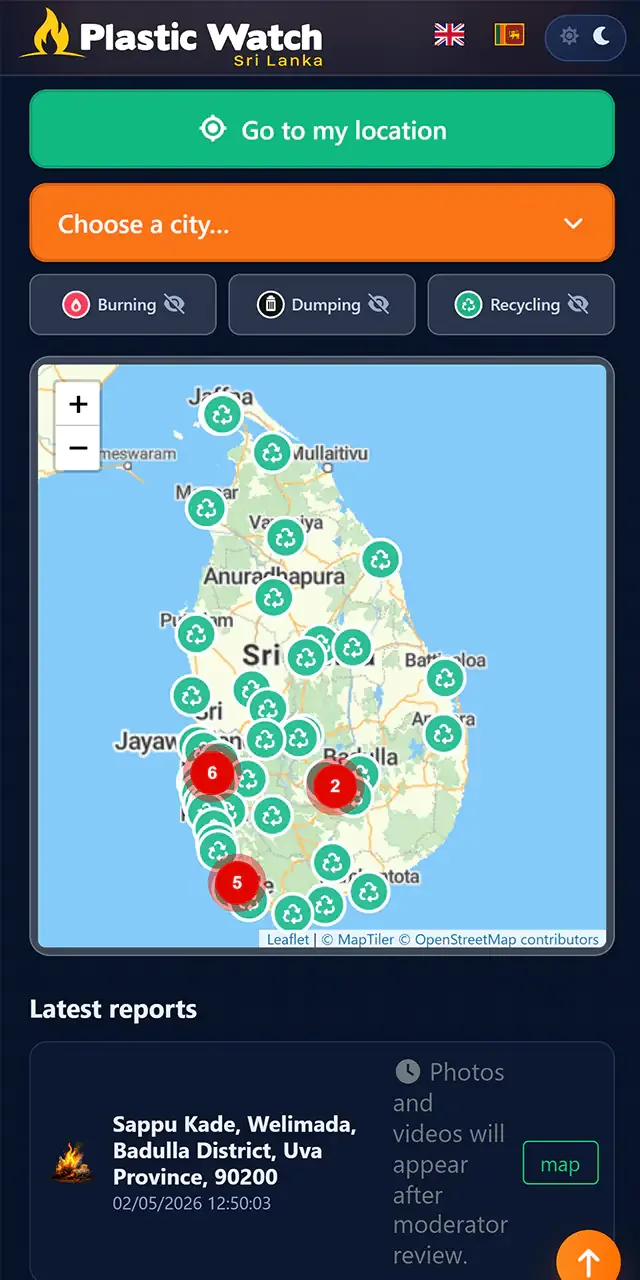
Task: Click the Plastic Watch flame logo
Action: click(52, 35)
